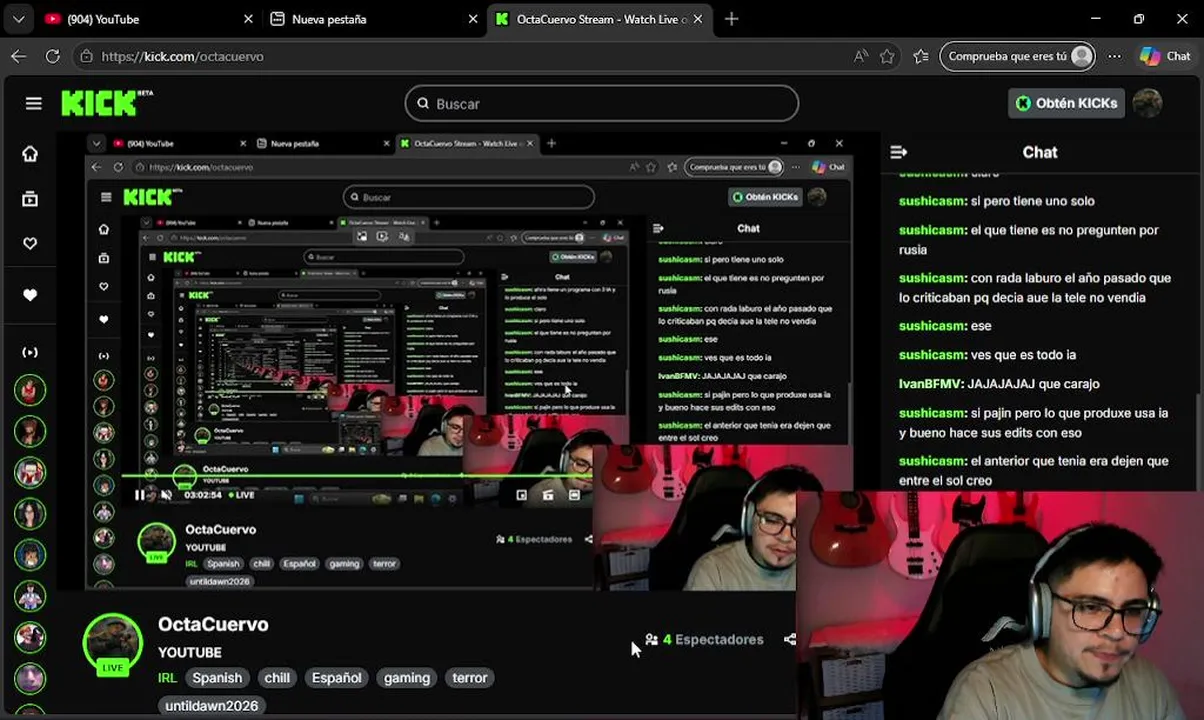Click home icon in the streamed Kick sidebar
The height and width of the screenshot is (720, 1204).
click(104, 229)
